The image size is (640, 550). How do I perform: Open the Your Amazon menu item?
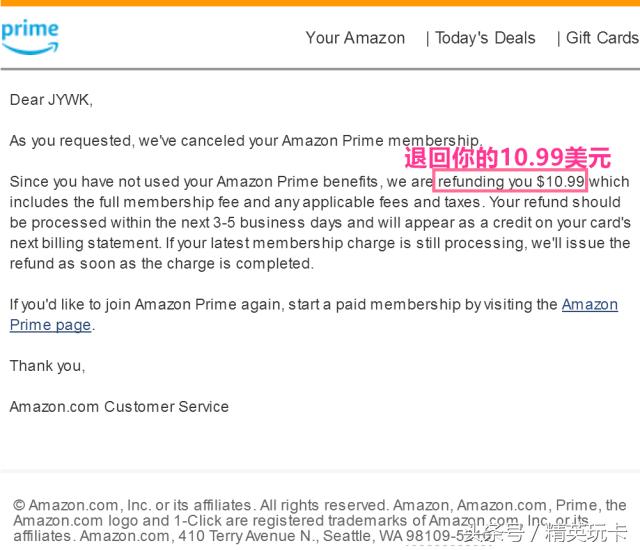click(x=355, y=38)
